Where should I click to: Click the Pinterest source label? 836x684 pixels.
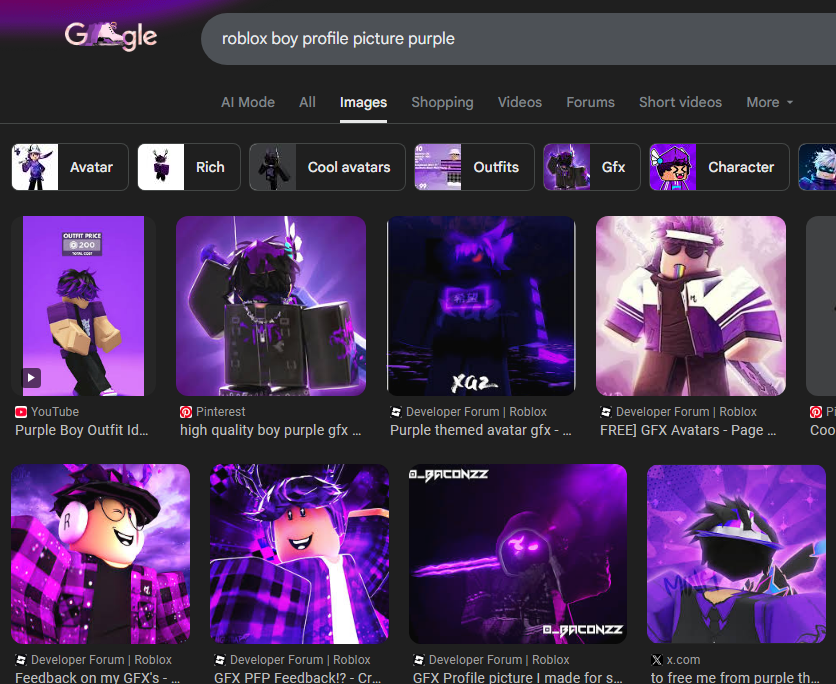point(221,412)
